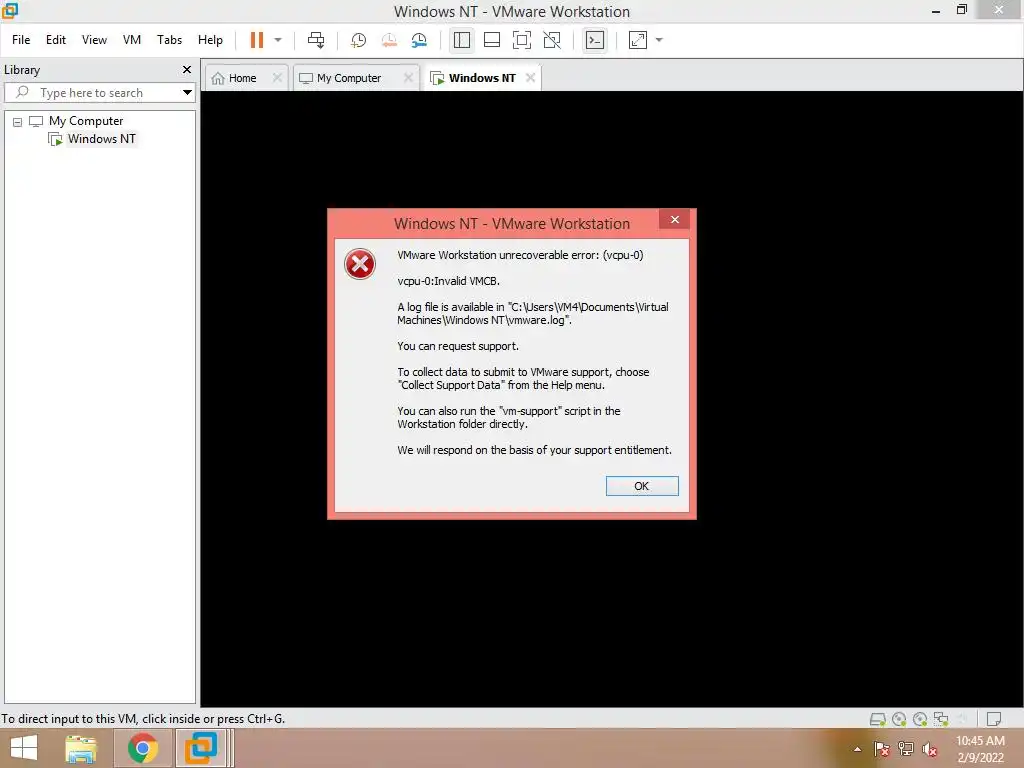The height and width of the screenshot is (768, 1024).
Task: Click the Action Center flag icon
Action: point(881,749)
